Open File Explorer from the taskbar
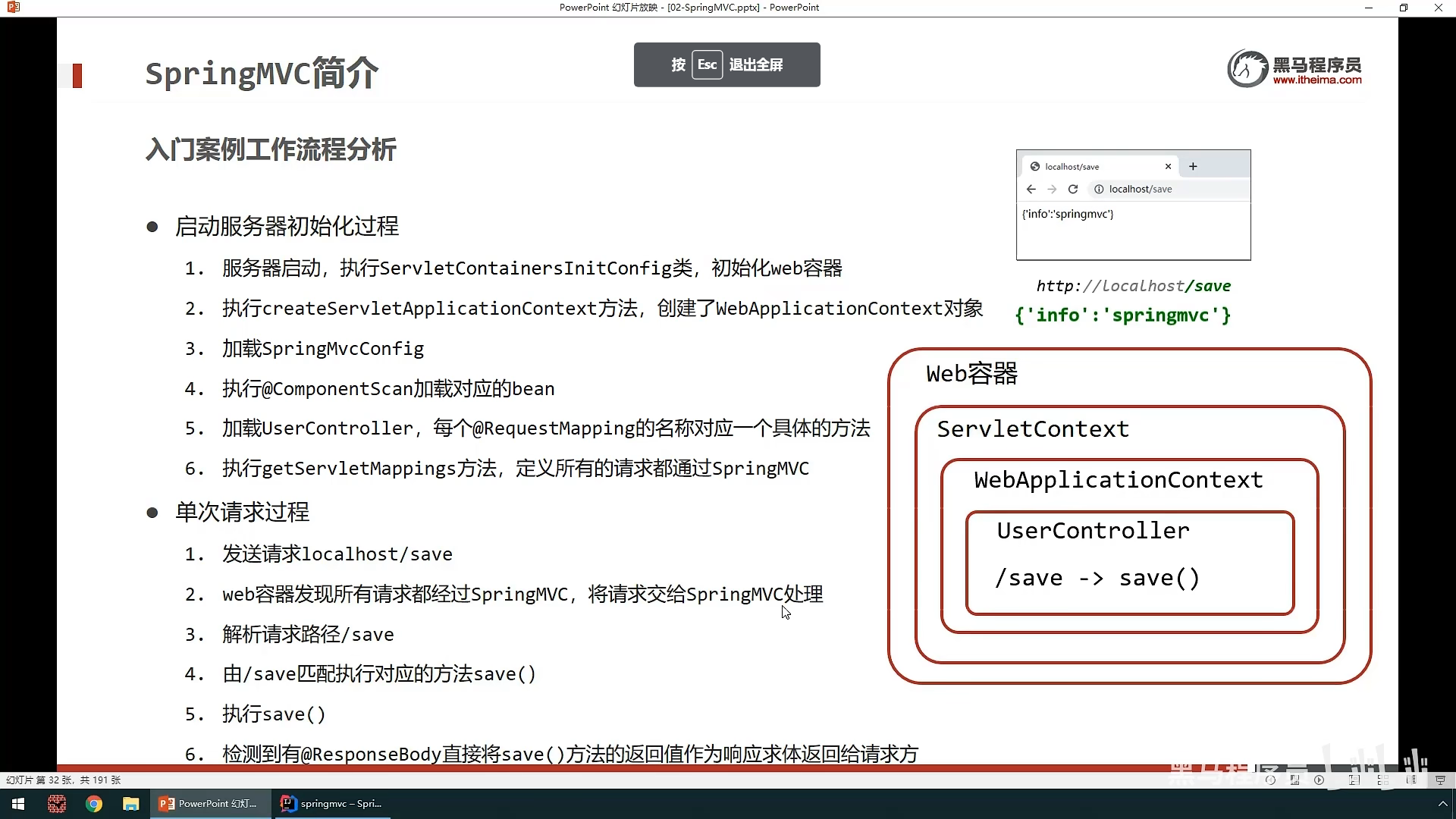The height and width of the screenshot is (819, 1456). click(x=131, y=804)
